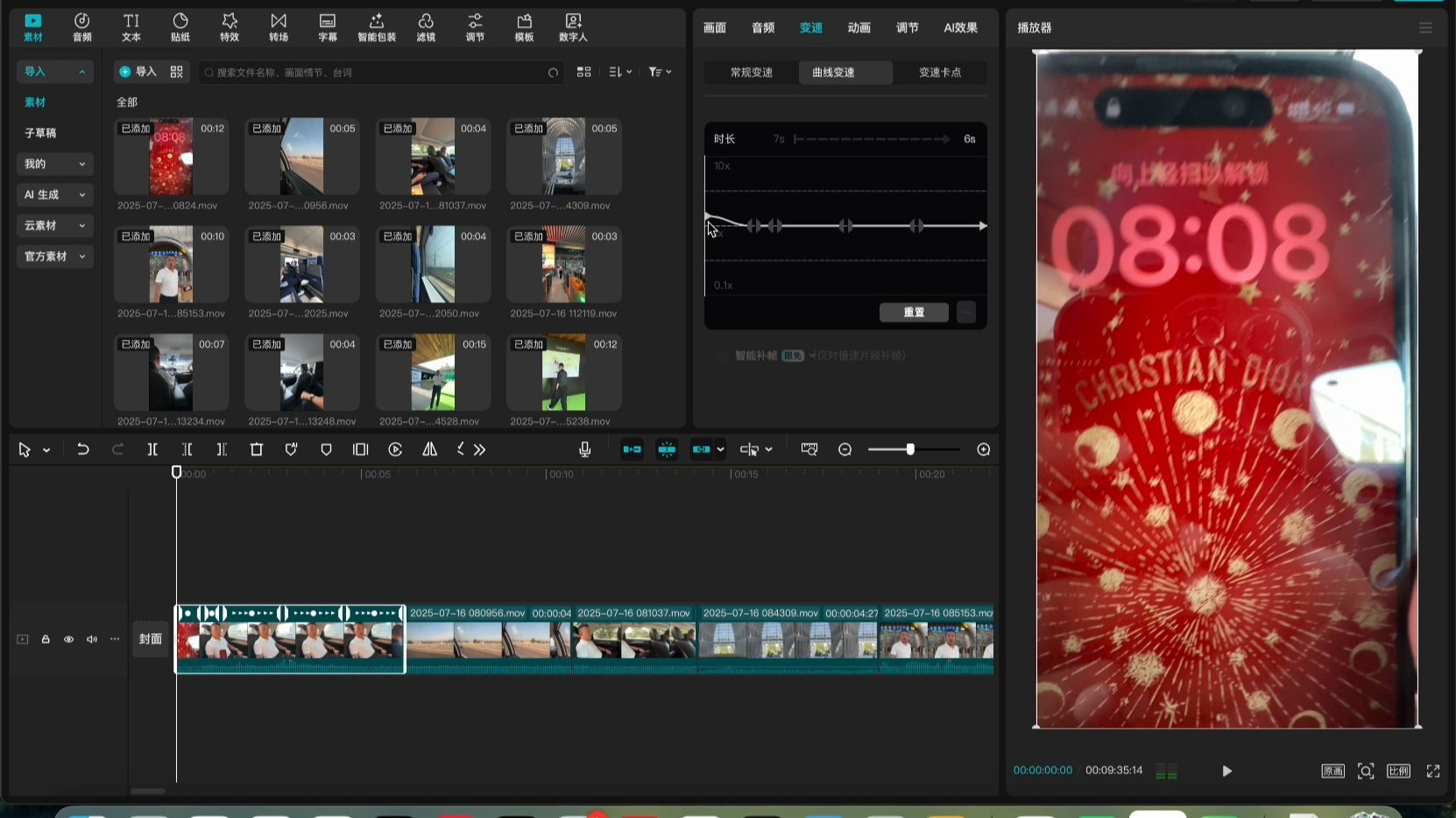Open the linkage options dropdown arrow

tap(720, 449)
